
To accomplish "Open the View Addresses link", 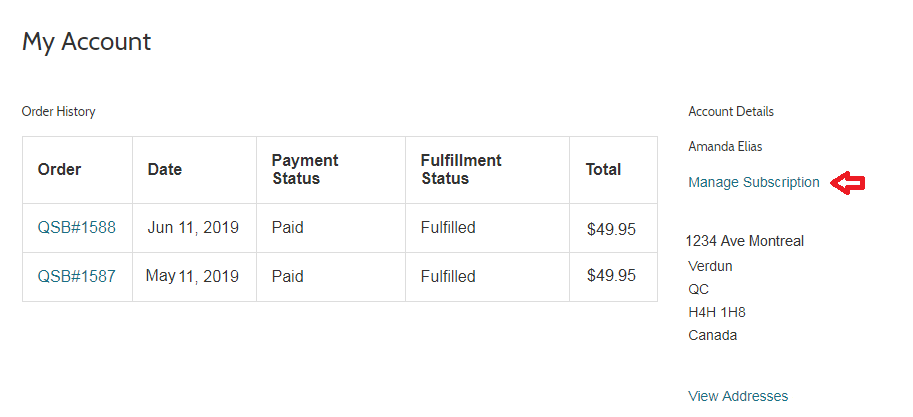I will click(x=738, y=396).
